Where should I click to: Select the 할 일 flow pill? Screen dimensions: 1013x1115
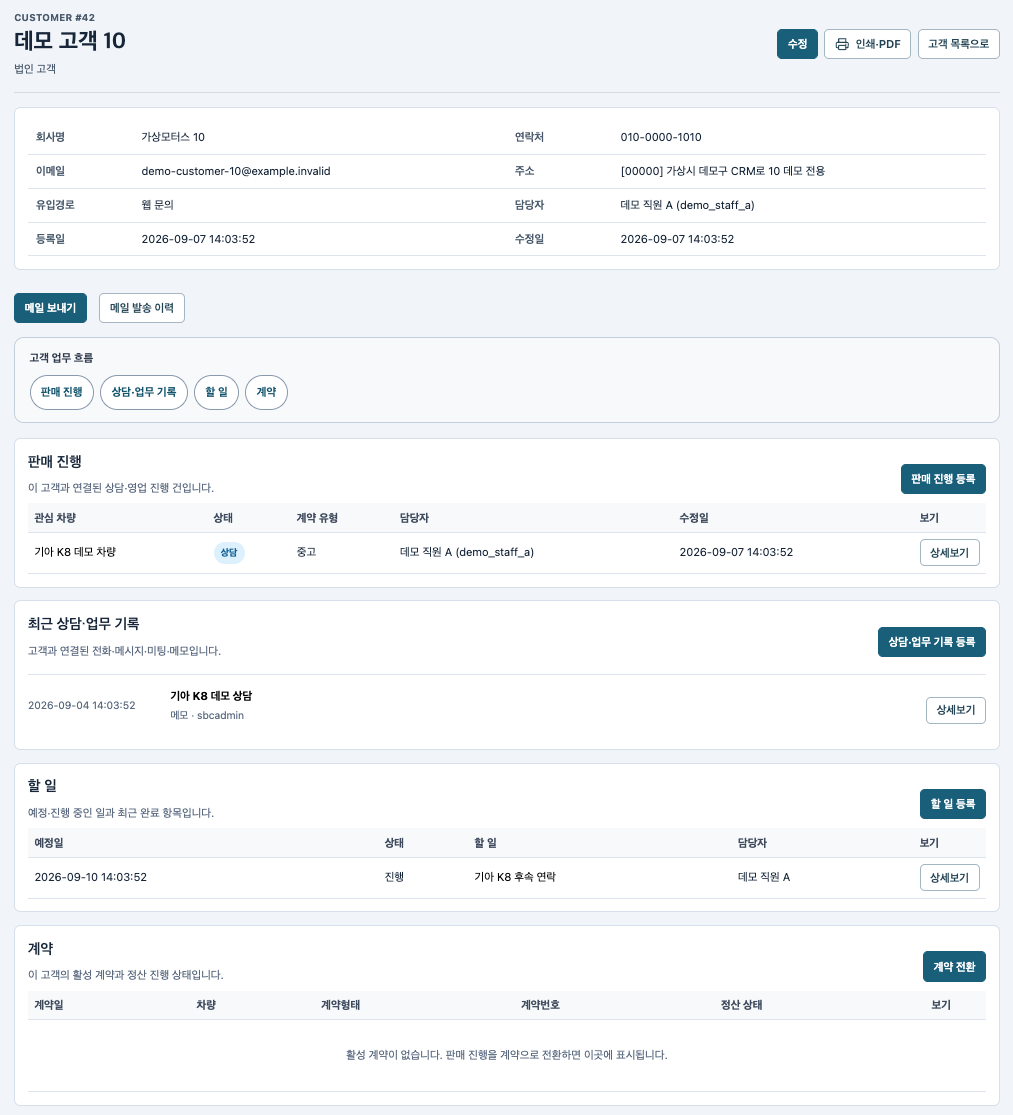[216, 393]
